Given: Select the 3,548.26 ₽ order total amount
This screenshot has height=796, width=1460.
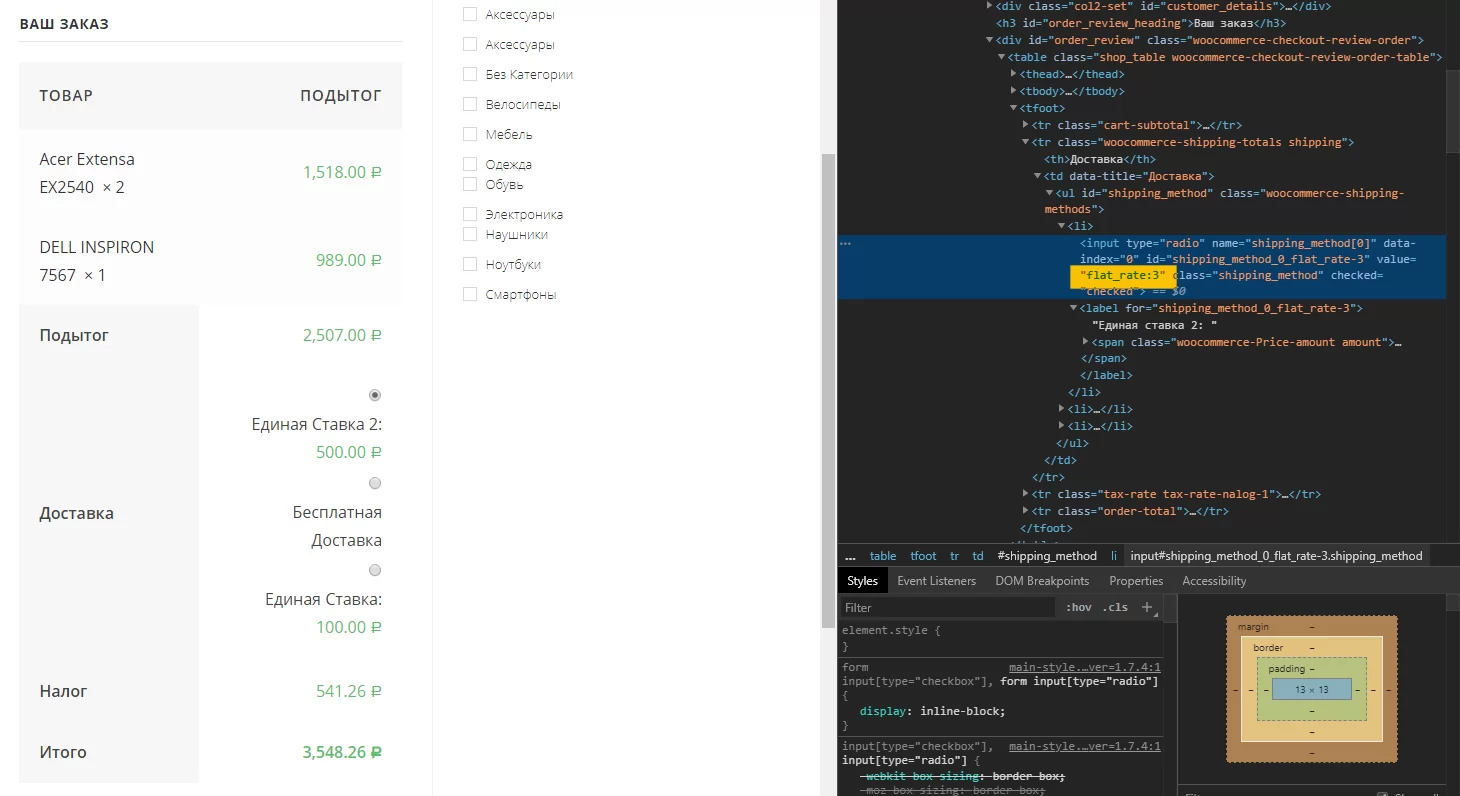Looking at the screenshot, I should click(342, 752).
